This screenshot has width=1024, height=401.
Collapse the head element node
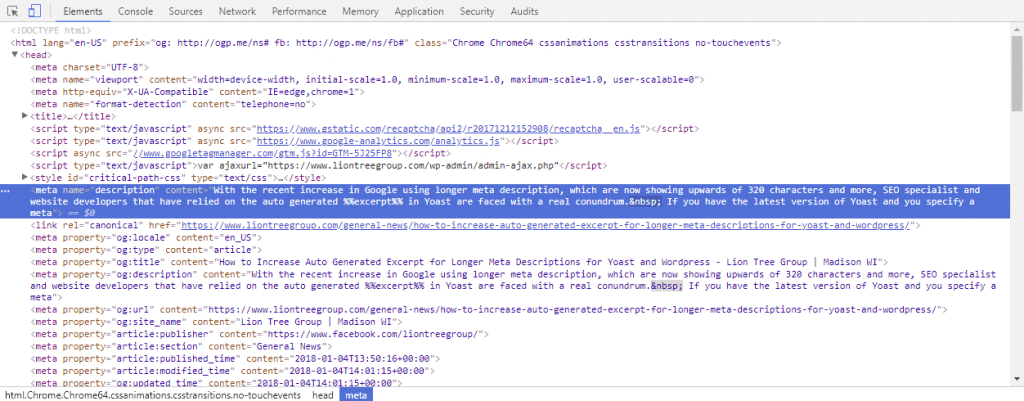[15, 55]
